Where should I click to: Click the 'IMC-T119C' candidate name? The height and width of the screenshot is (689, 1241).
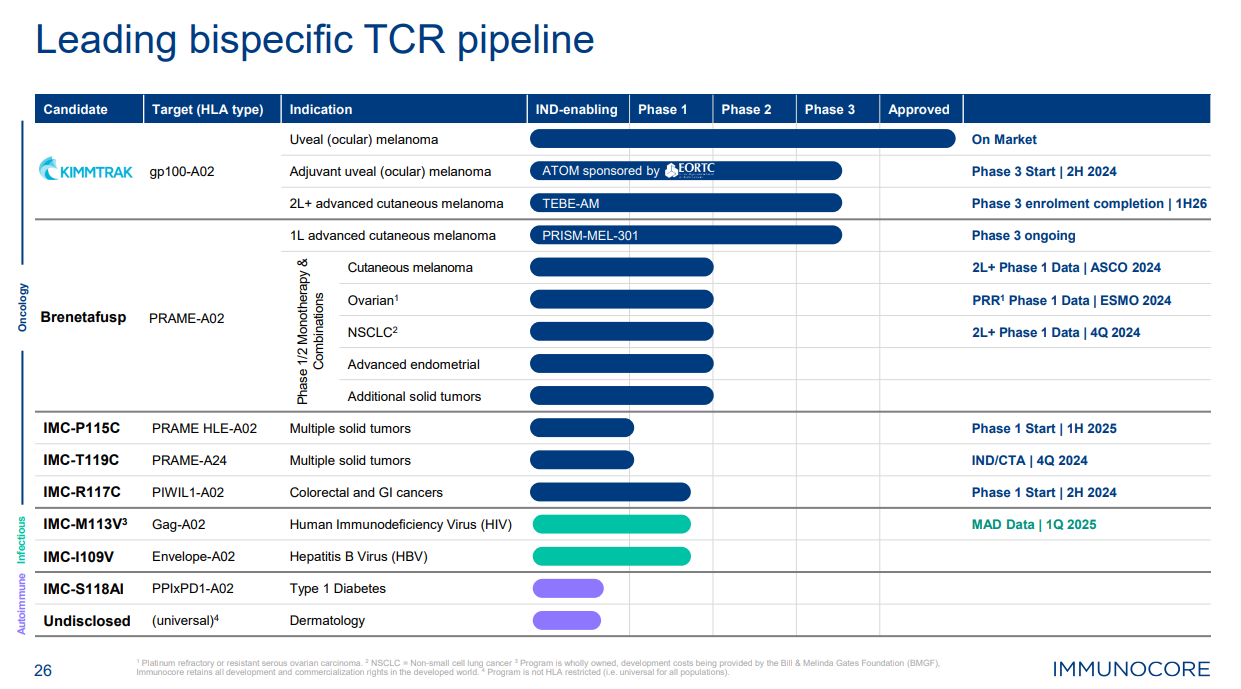(x=81, y=460)
